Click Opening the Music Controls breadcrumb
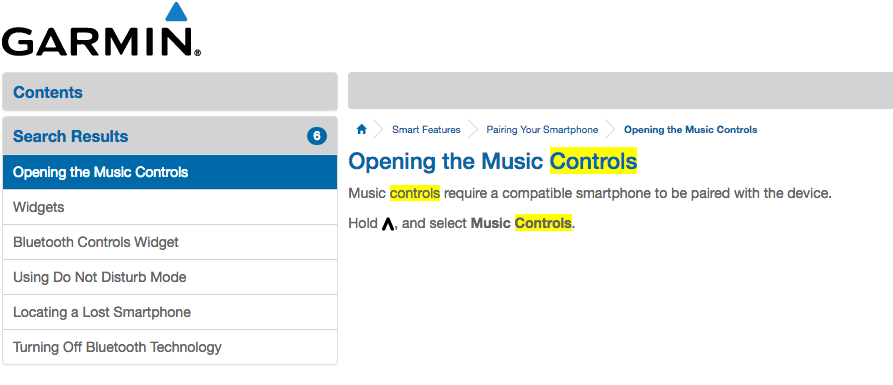 (x=690, y=130)
